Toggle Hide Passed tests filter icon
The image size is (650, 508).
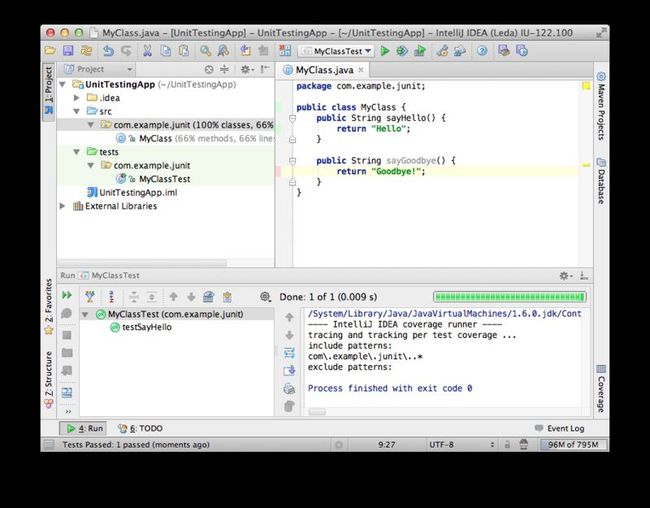tap(90, 297)
